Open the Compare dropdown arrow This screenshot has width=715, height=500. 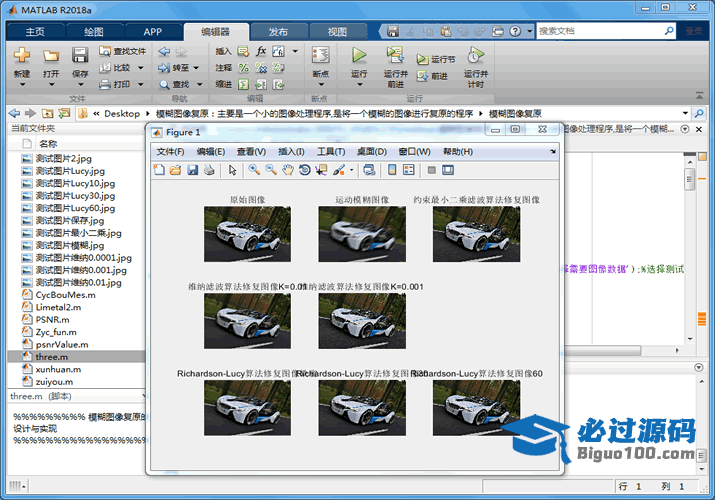[140, 68]
